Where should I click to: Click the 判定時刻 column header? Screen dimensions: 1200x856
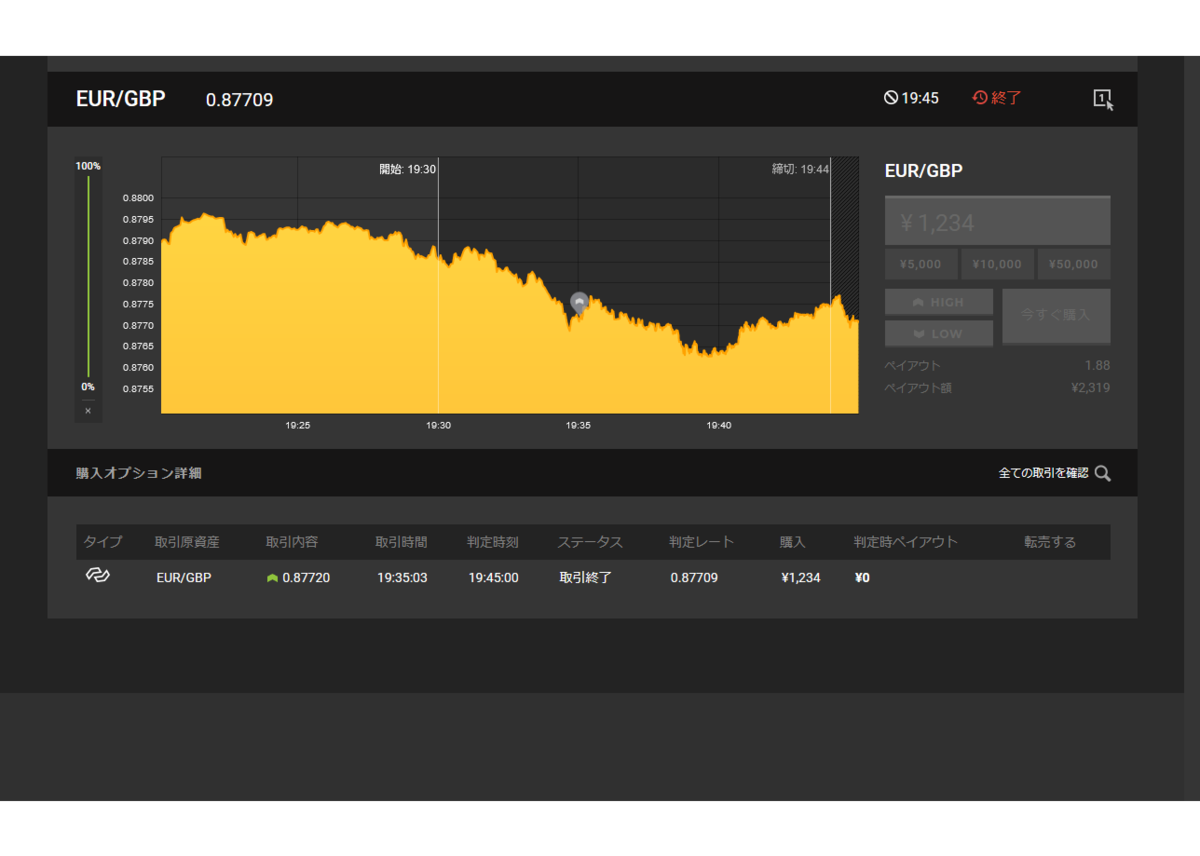click(x=493, y=542)
